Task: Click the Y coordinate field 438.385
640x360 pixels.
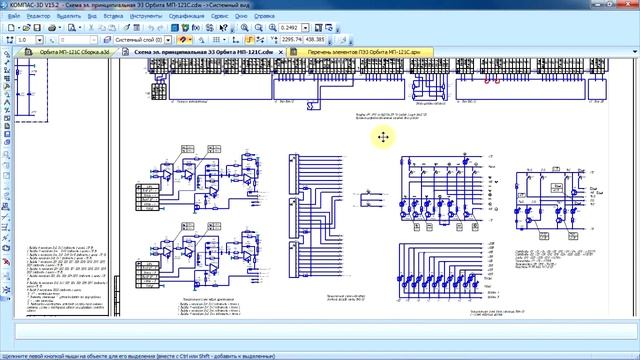Action: click(314, 40)
